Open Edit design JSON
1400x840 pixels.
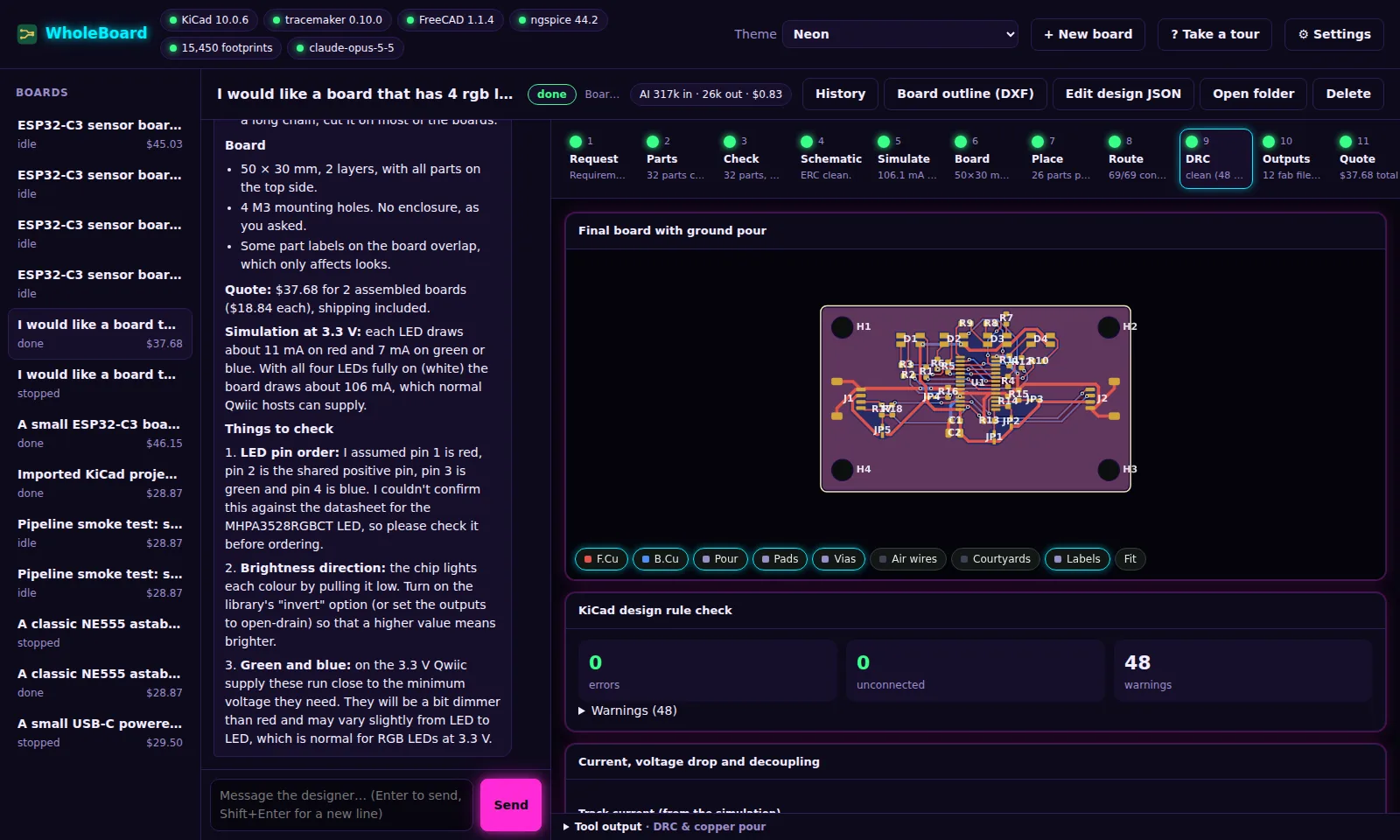tap(1123, 94)
